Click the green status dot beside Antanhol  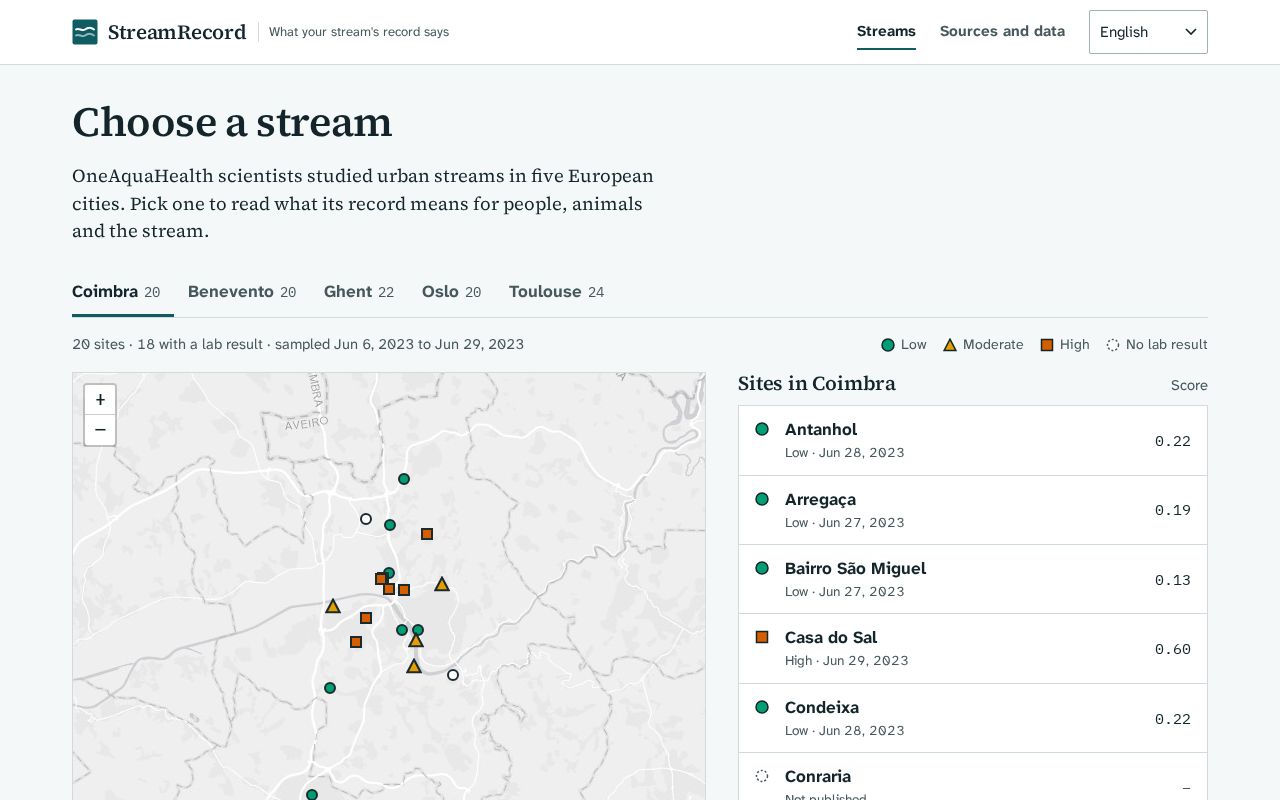tap(762, 429)
